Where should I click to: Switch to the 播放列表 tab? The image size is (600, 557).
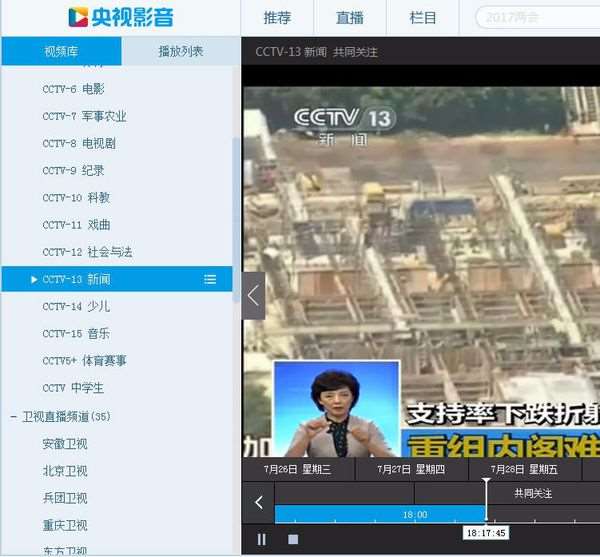pos(181,51)
